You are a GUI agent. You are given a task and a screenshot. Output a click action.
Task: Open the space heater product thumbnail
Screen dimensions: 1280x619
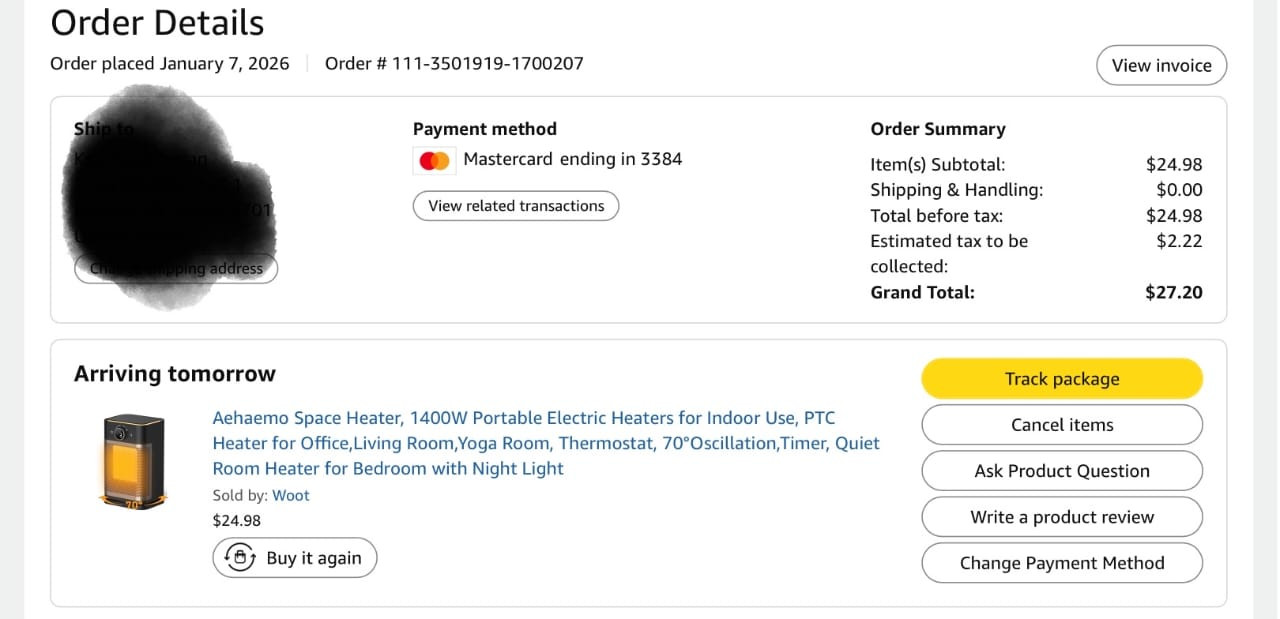(x=133, y=461)
